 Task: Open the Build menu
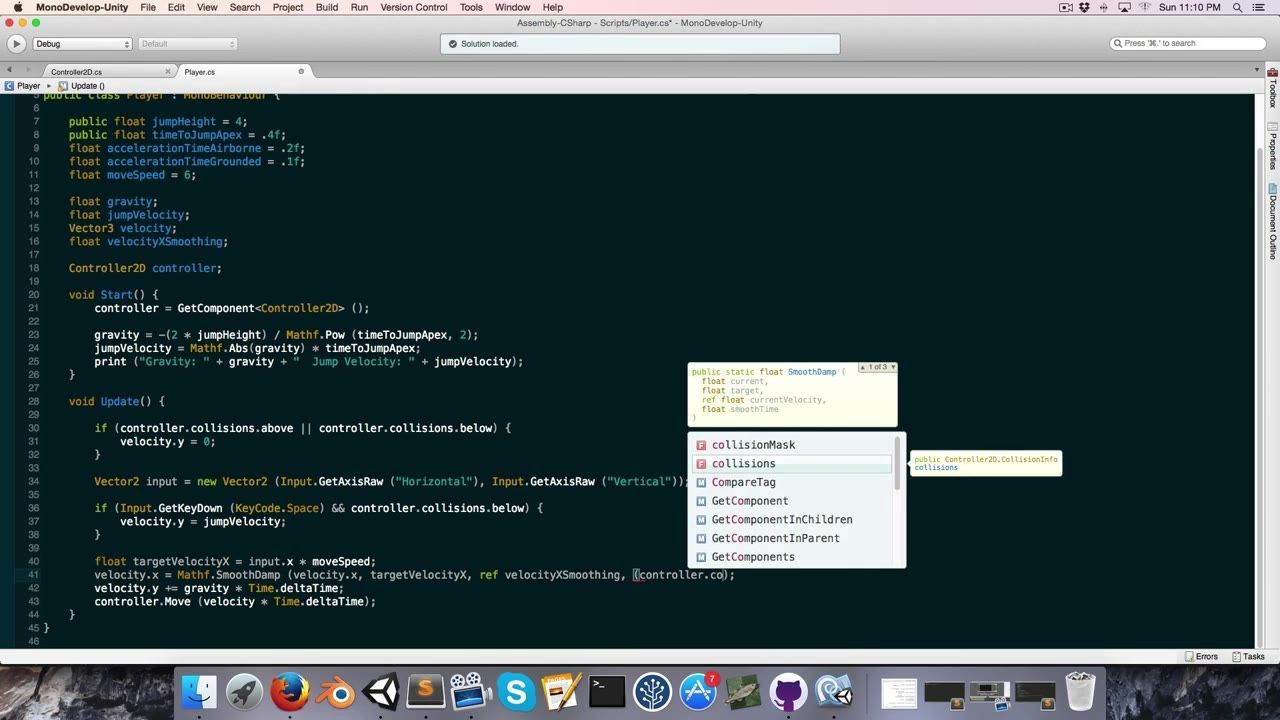point(327,7)
